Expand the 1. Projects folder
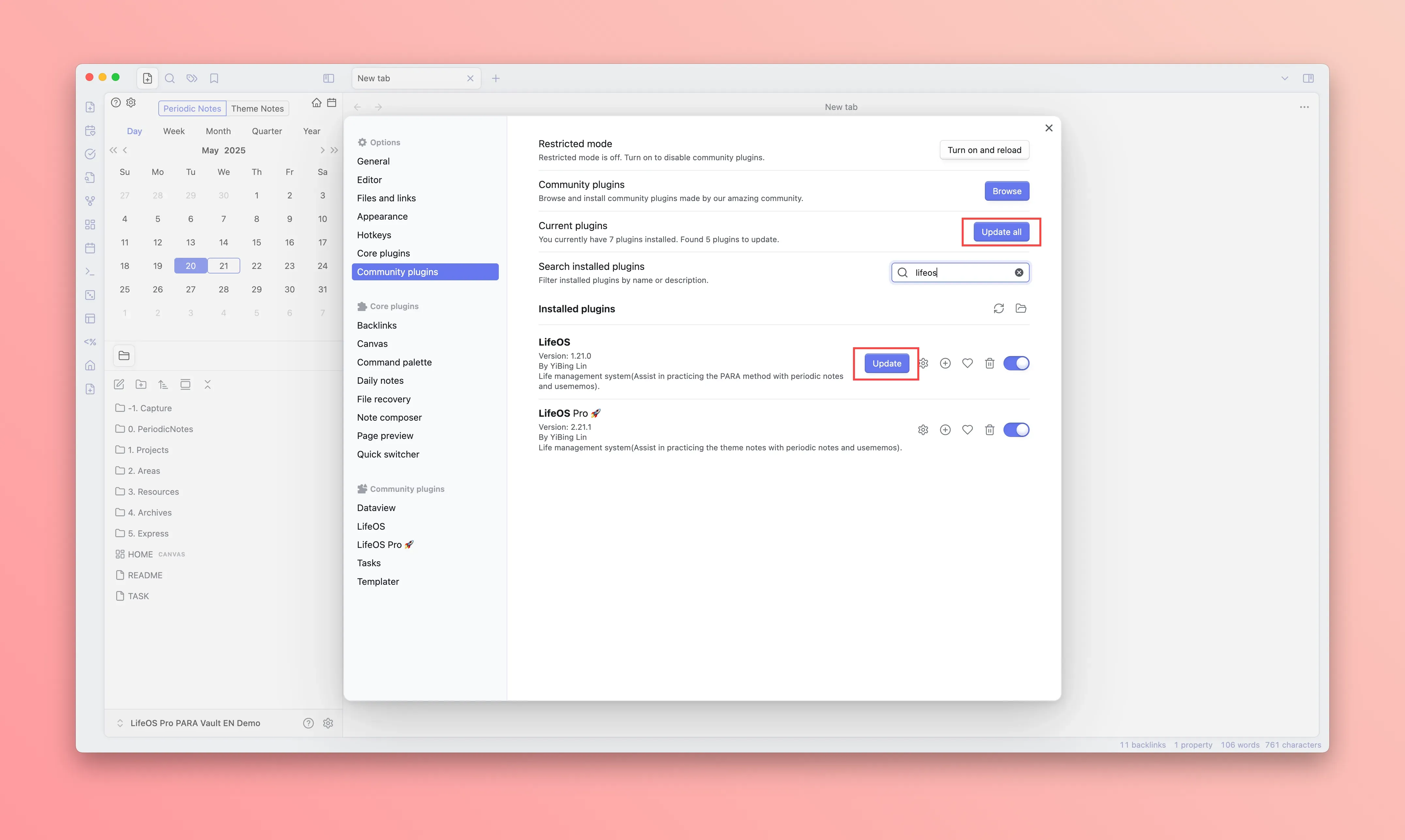The height and width of the screenshot is (840, 1405). [148, 449]
